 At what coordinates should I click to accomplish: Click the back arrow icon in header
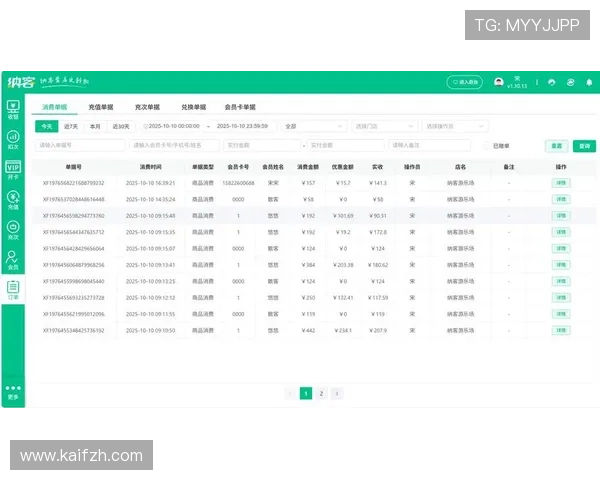[x=551, y=82]
